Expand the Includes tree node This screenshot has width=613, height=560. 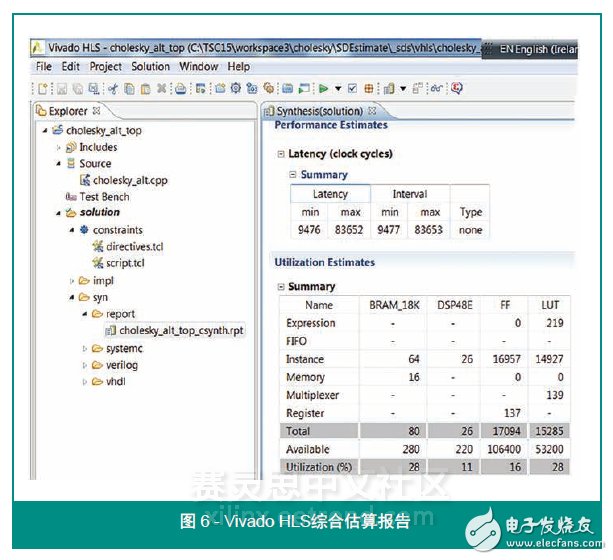59,147
